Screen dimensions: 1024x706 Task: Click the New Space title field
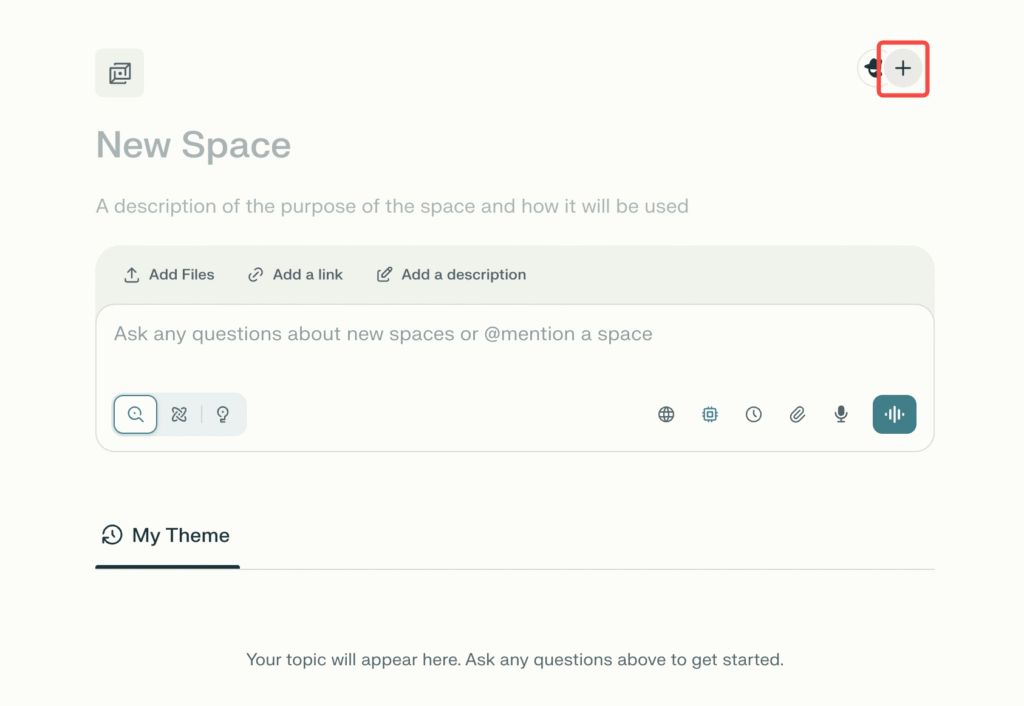(193, 145)
